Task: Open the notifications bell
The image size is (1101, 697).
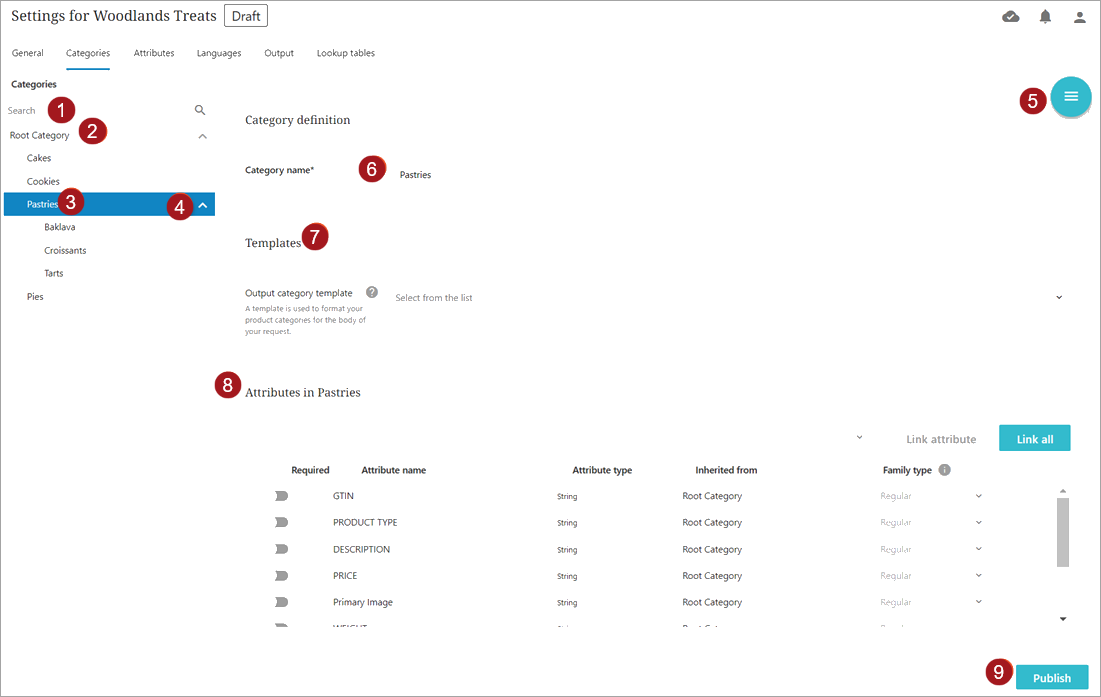Action: (1045, 17)
